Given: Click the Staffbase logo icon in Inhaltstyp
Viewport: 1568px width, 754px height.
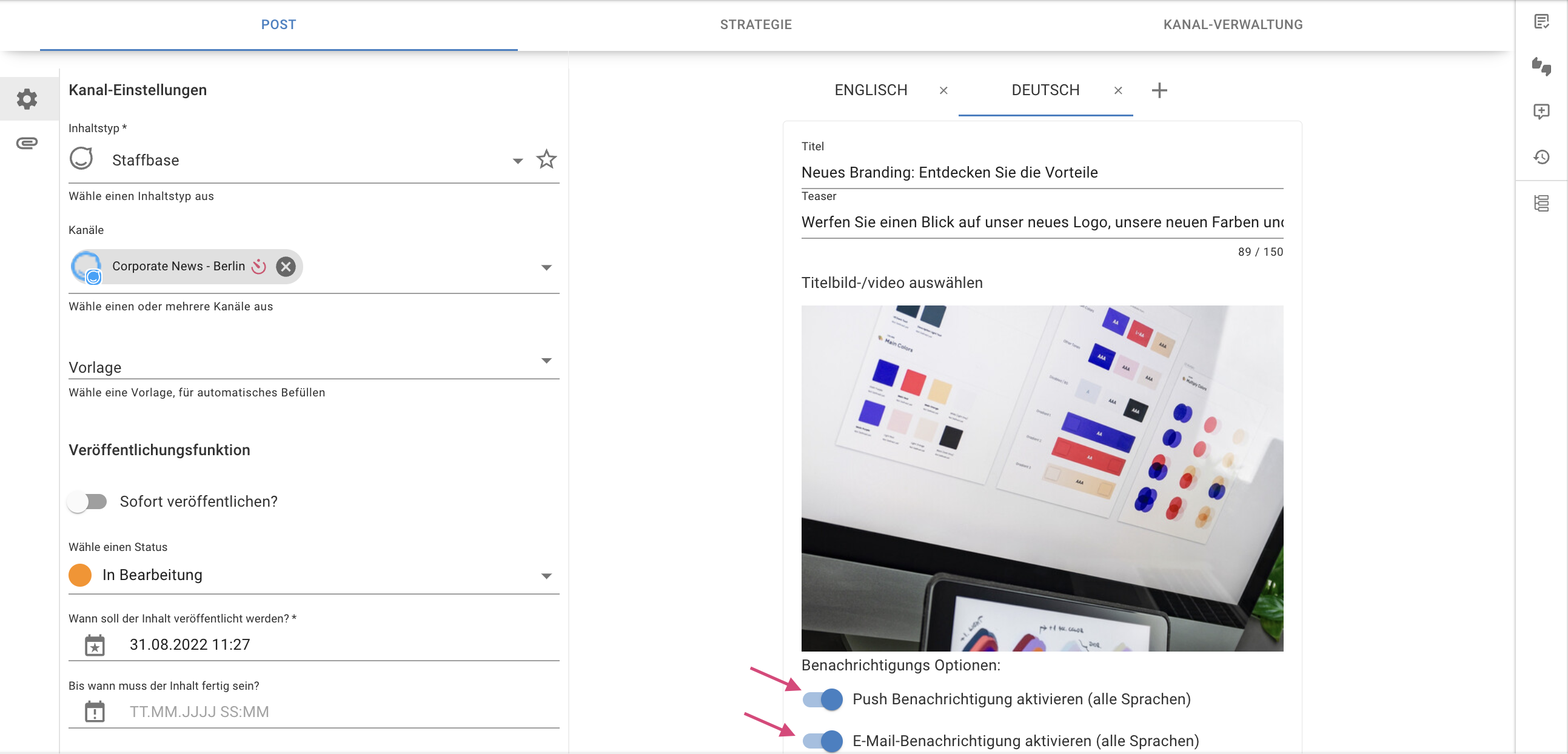Looking at the screenshot, I should point(81,158).
